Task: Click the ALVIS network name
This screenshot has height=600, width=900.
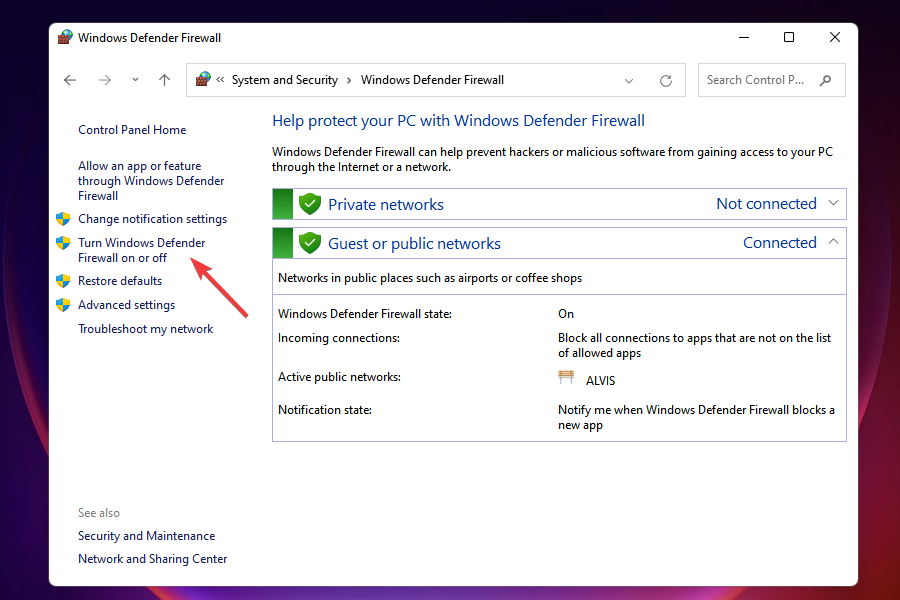Action: coord(600,381)
